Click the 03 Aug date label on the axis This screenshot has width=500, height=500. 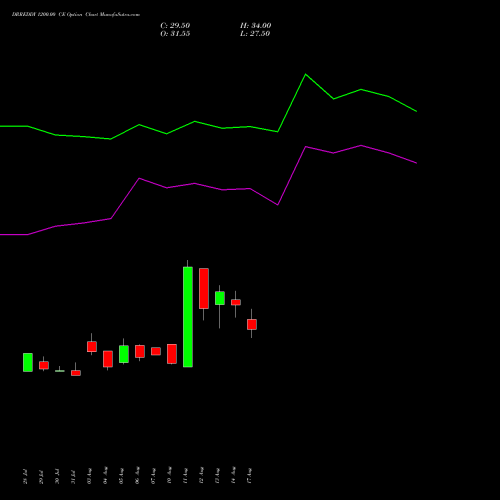[x=89, y=476]
